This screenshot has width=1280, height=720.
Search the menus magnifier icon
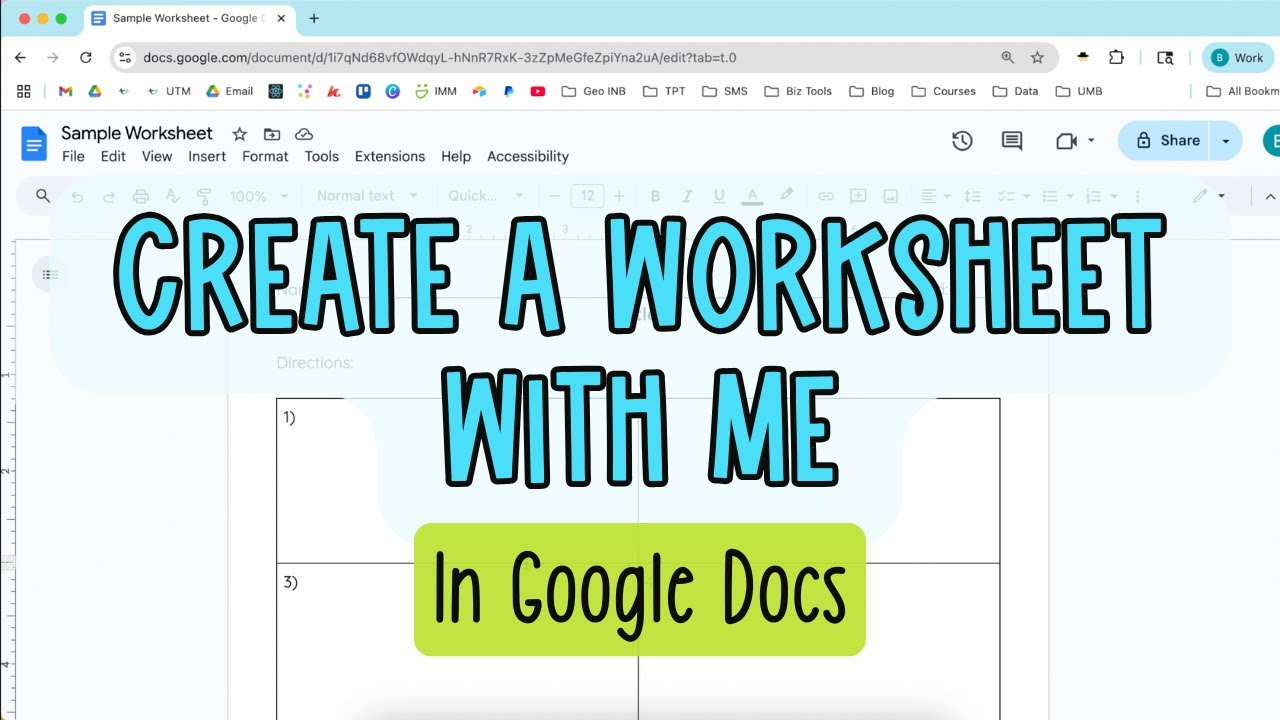coord(43,196)
